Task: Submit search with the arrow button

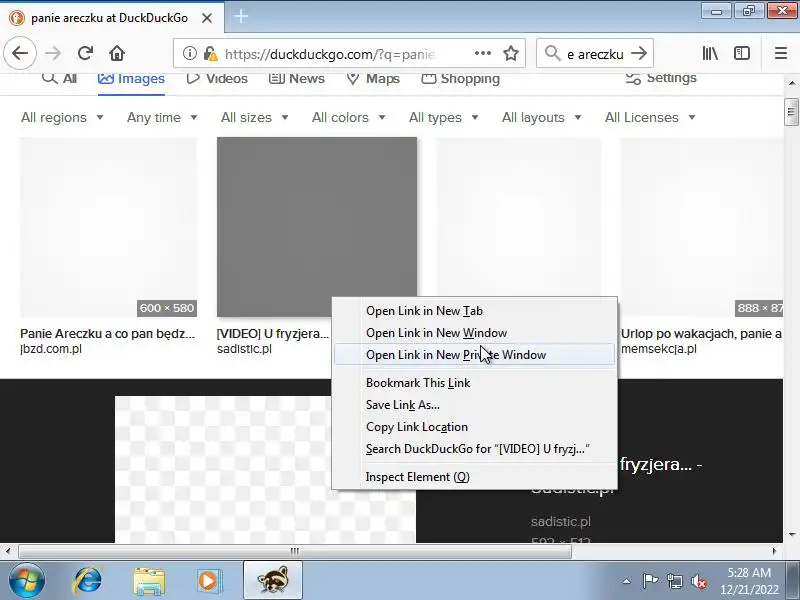Action: tap(639, 53)
